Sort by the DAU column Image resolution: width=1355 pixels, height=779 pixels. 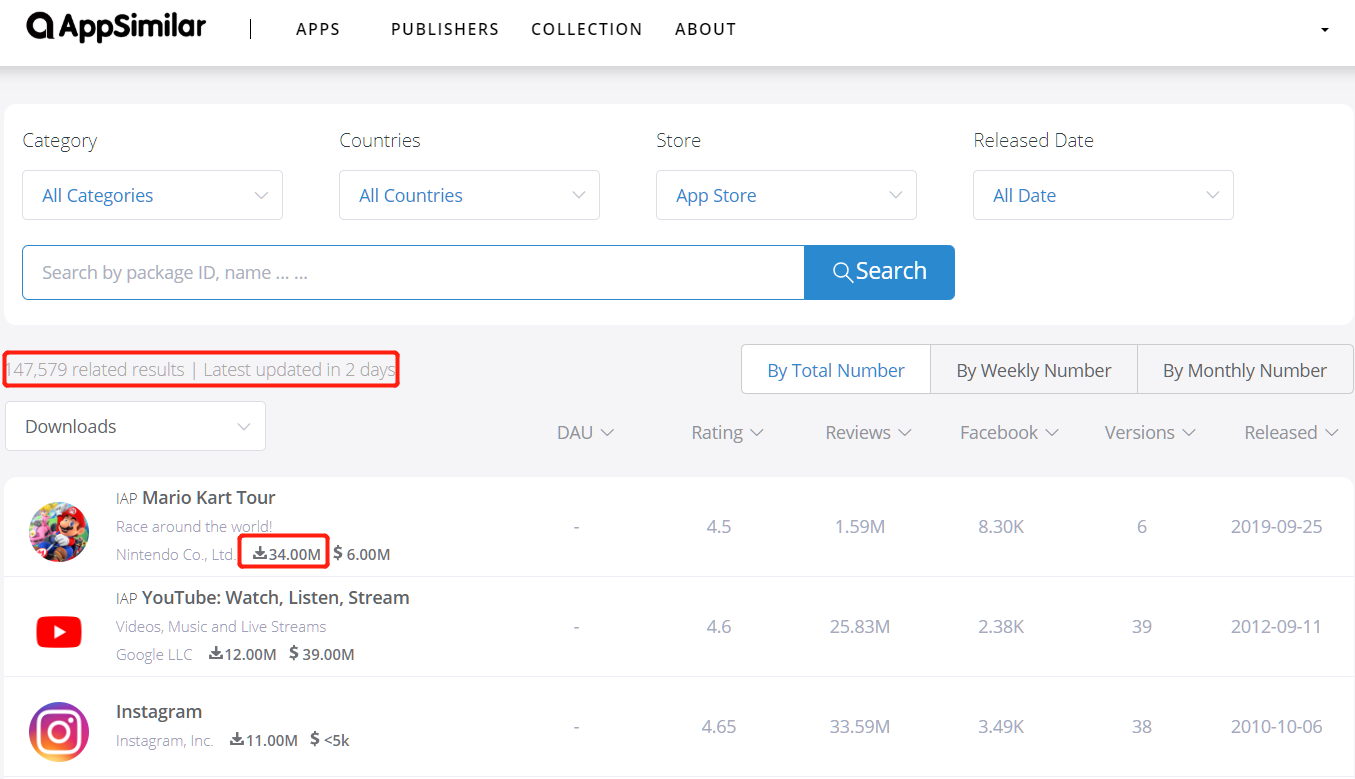(585, 432)
